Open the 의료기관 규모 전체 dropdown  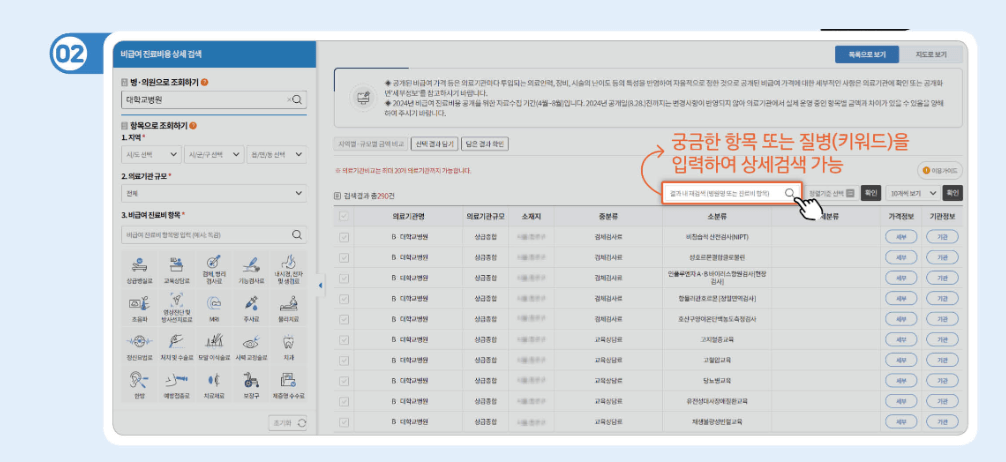pyautogui.click(x=214, y=193)
